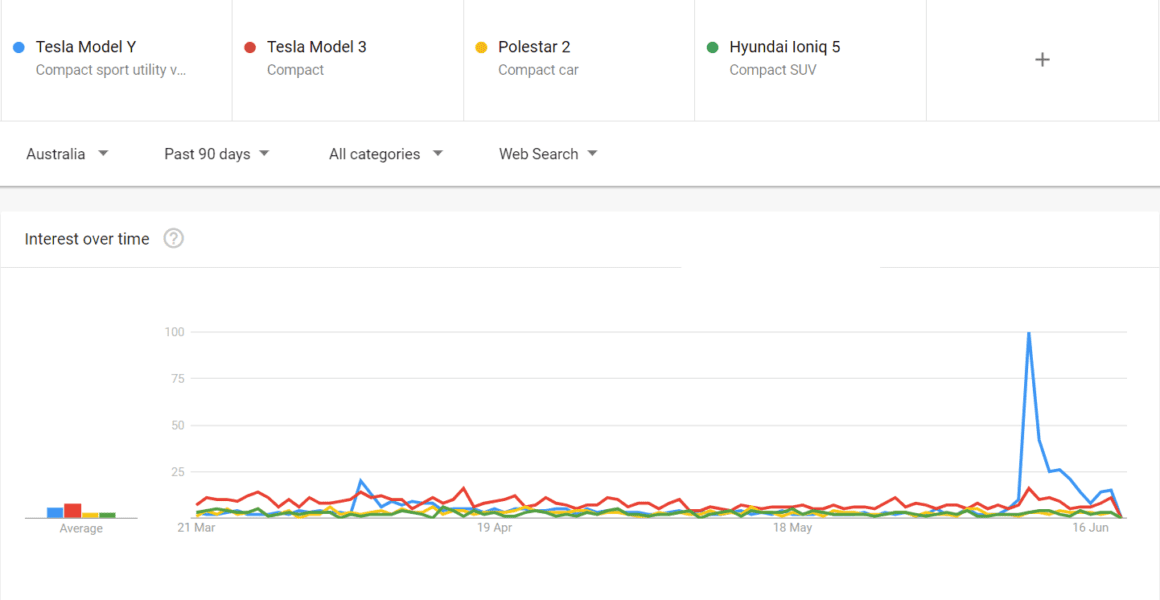
Task: Click the green Hyundai Ioniq 5 color dot
Action: point(711,46)
